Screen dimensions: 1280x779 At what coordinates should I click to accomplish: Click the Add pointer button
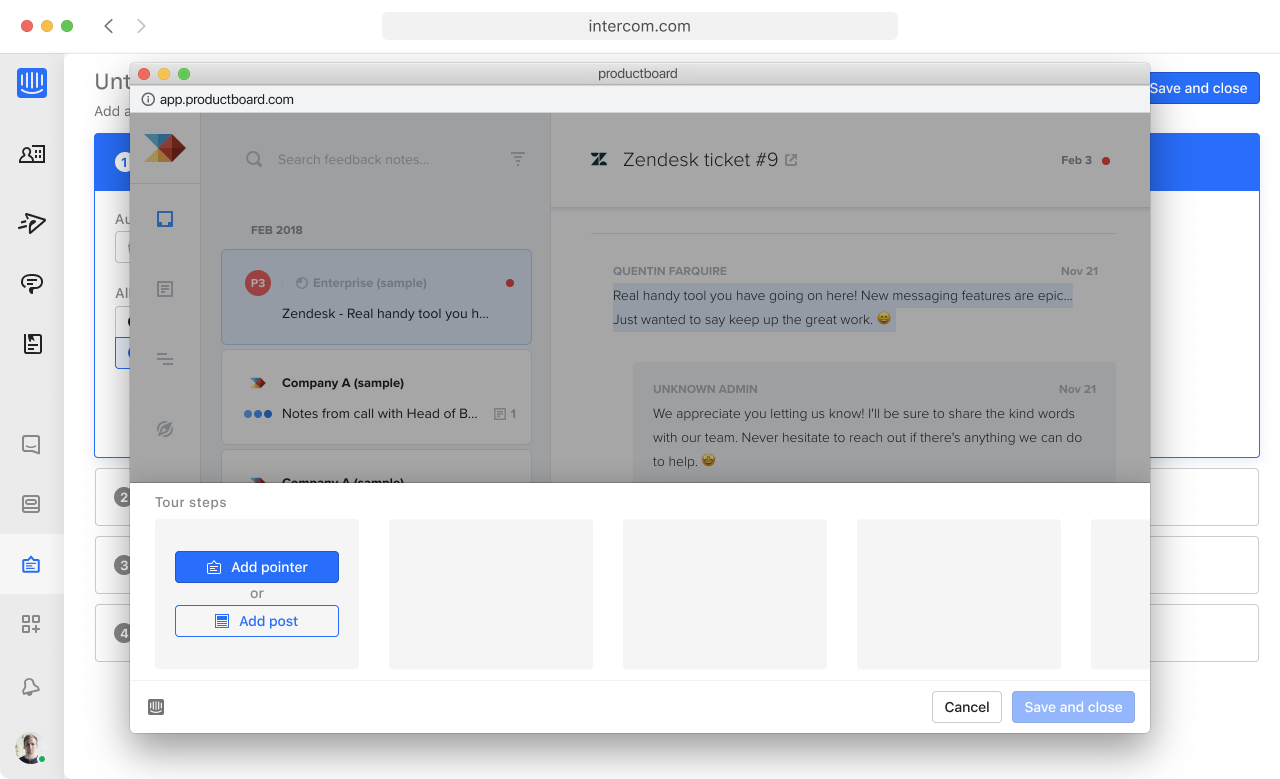[257, 567]
